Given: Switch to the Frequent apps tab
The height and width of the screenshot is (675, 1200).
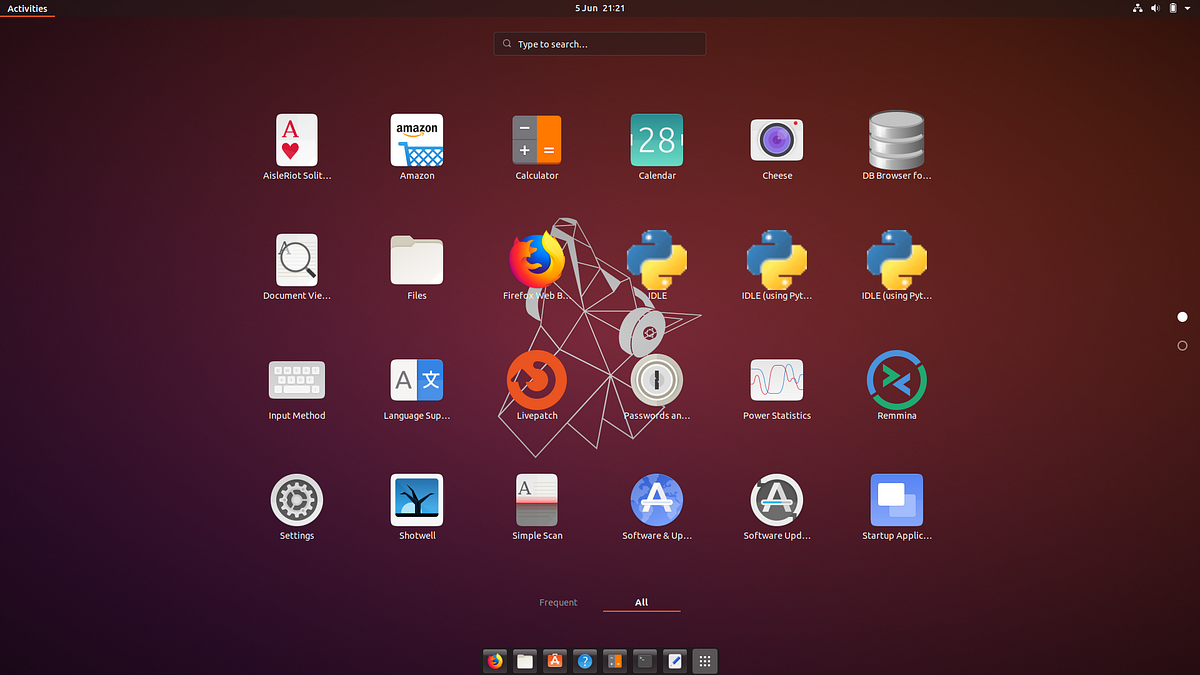Looking at the screenshot, I should click(x=558, y=602).
